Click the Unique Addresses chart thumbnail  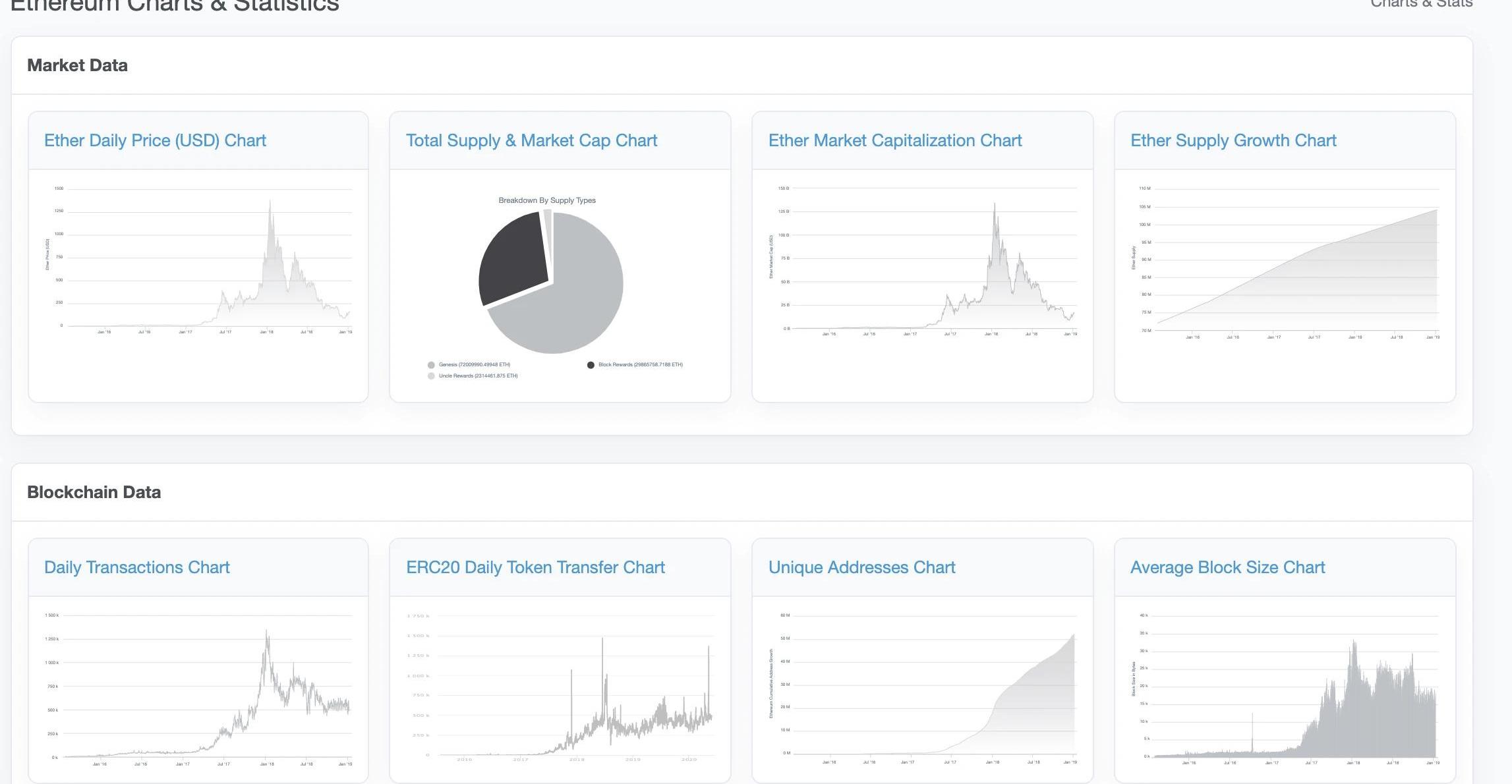pos(922,688)
